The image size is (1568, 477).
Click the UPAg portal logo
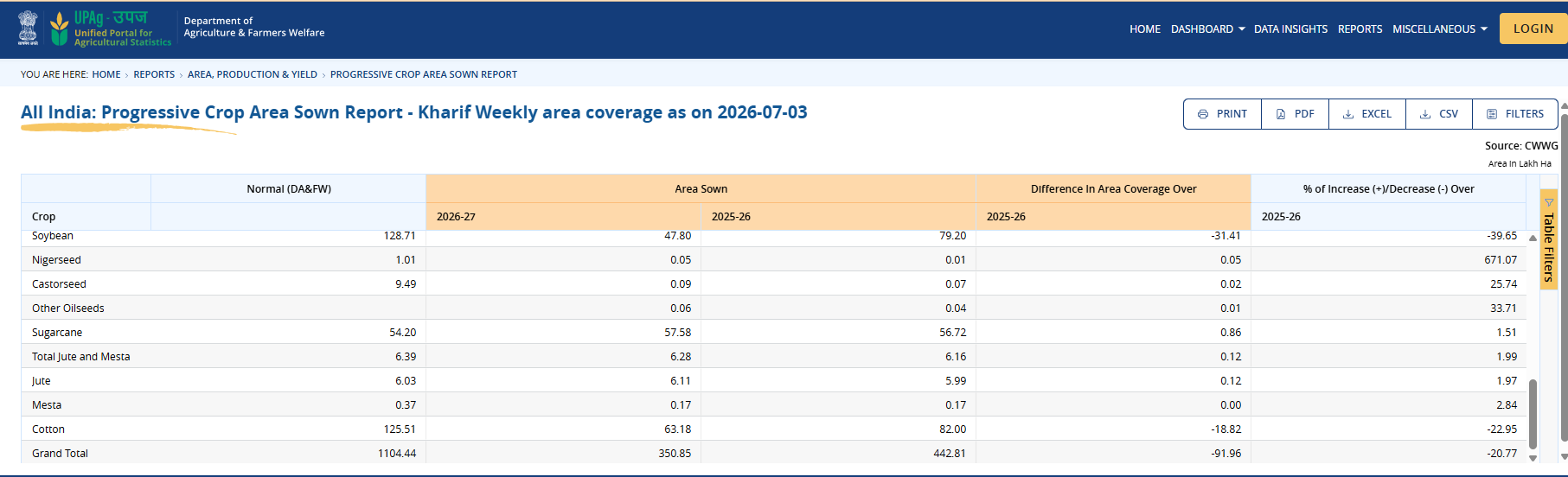pyautogui.click(x=111, y=29)
